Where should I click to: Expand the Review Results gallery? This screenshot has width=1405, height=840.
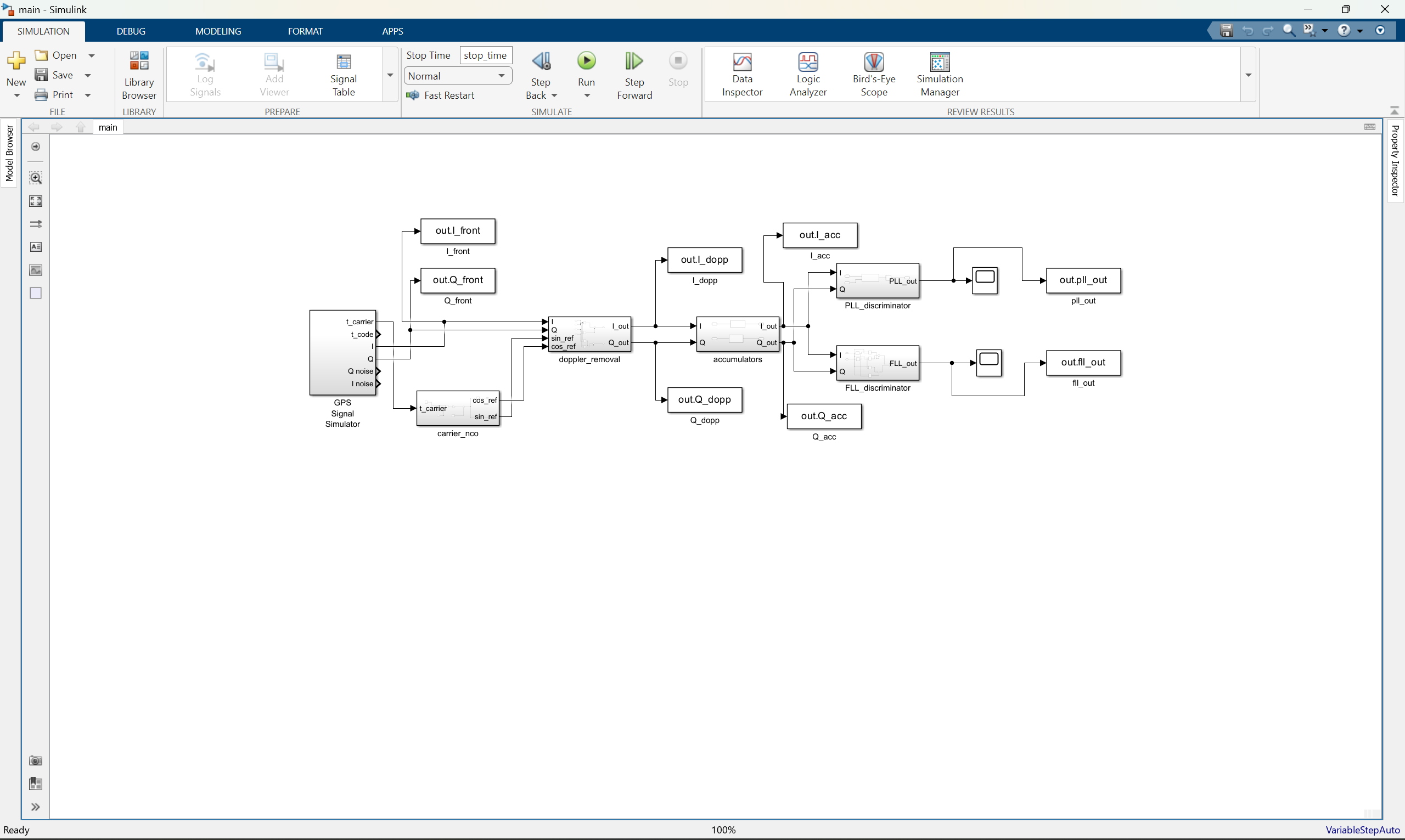pyautogui.click(x=1247, y=75)
